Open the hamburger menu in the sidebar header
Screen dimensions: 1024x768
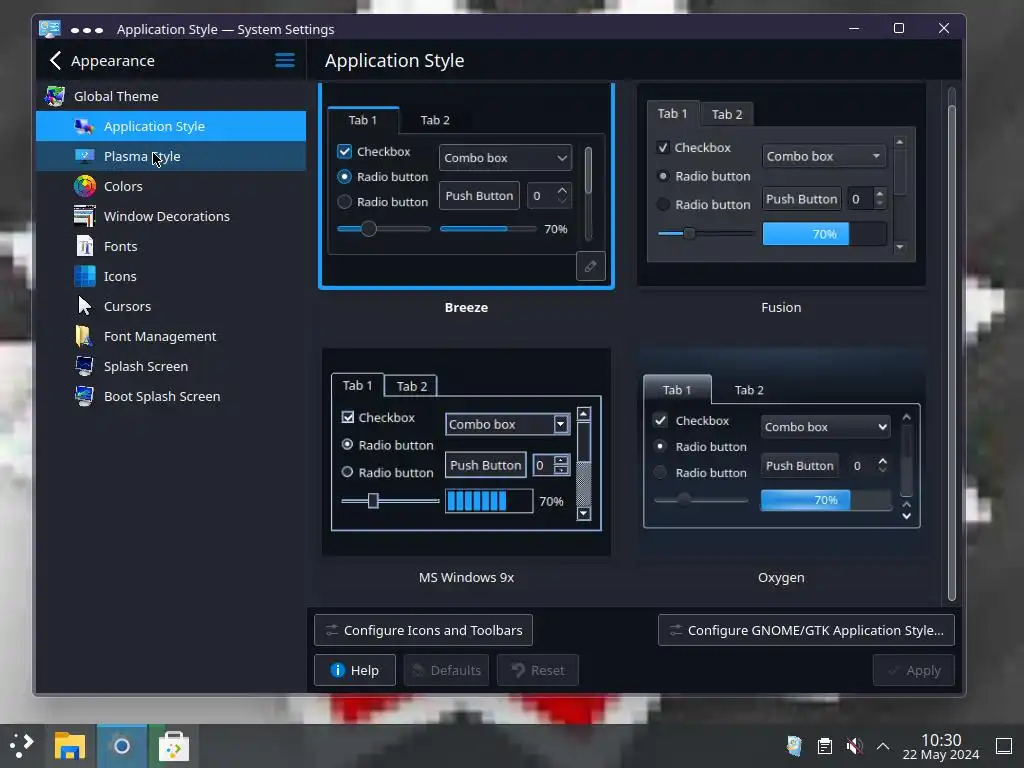284,61
